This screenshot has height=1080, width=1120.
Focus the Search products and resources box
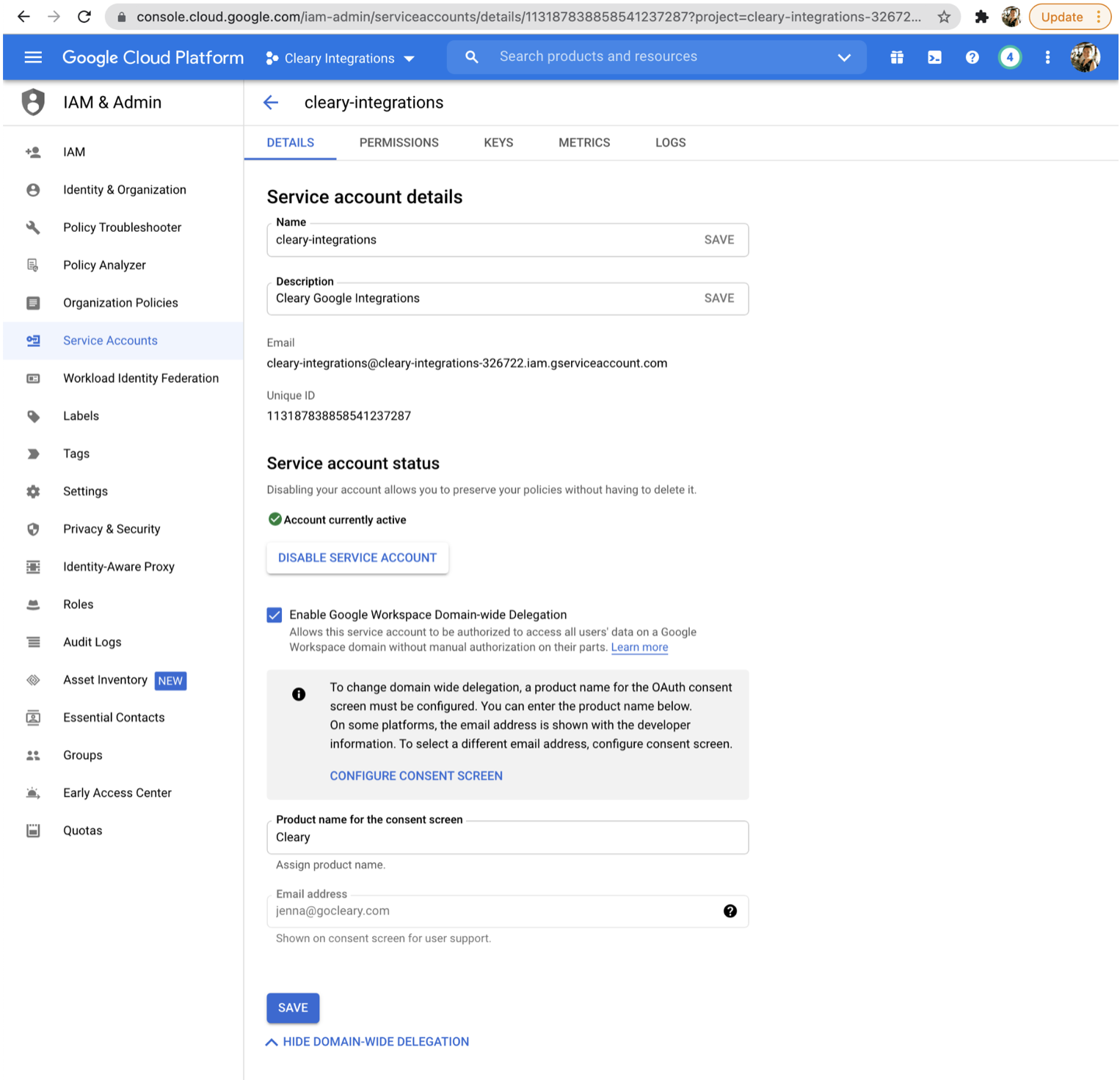click(657, 56)
